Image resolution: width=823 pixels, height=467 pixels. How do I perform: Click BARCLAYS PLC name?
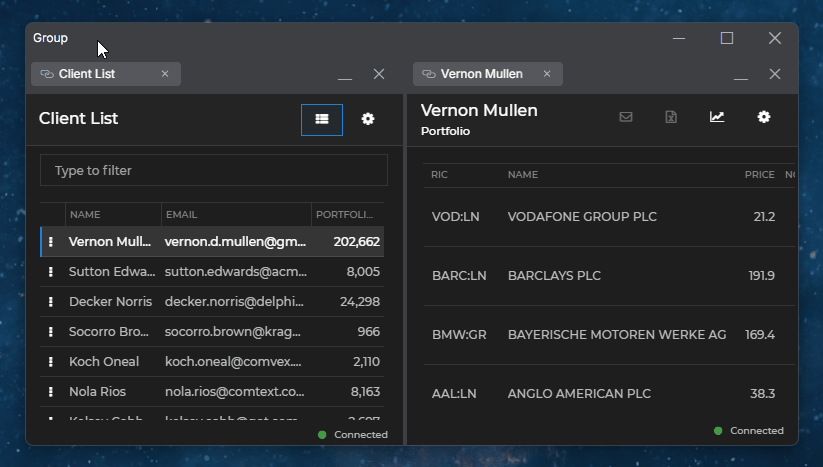pos(554,275)
